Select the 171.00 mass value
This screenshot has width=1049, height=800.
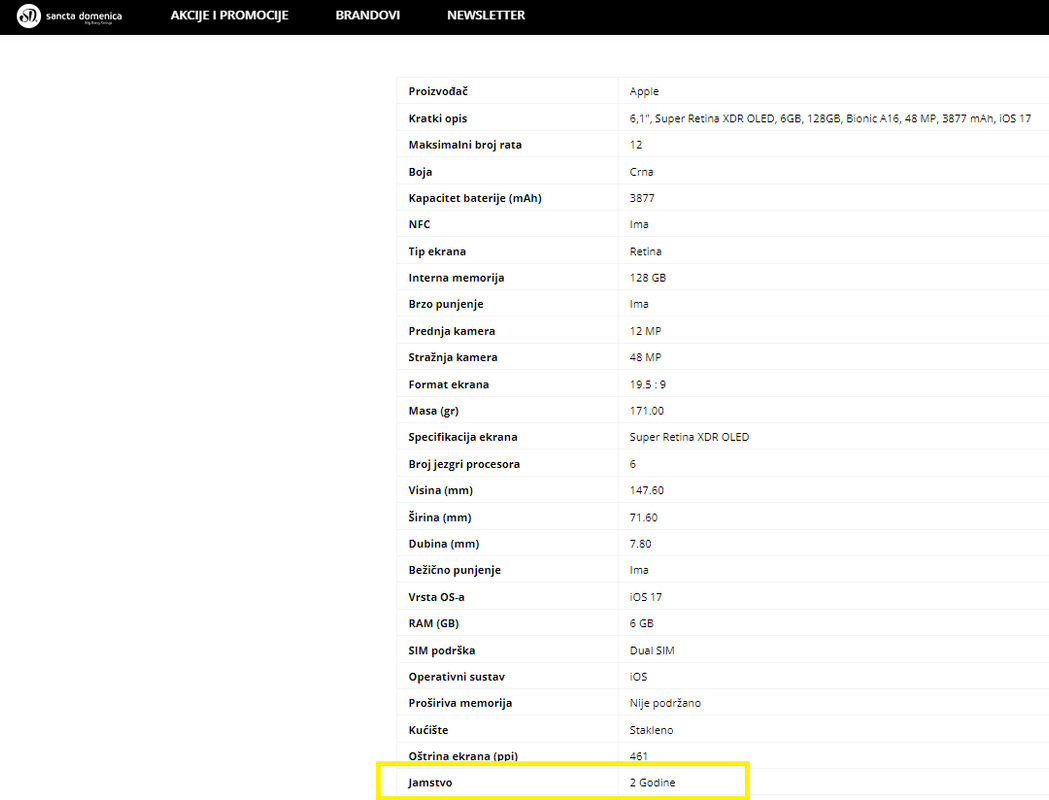click(x=646, y=411)
